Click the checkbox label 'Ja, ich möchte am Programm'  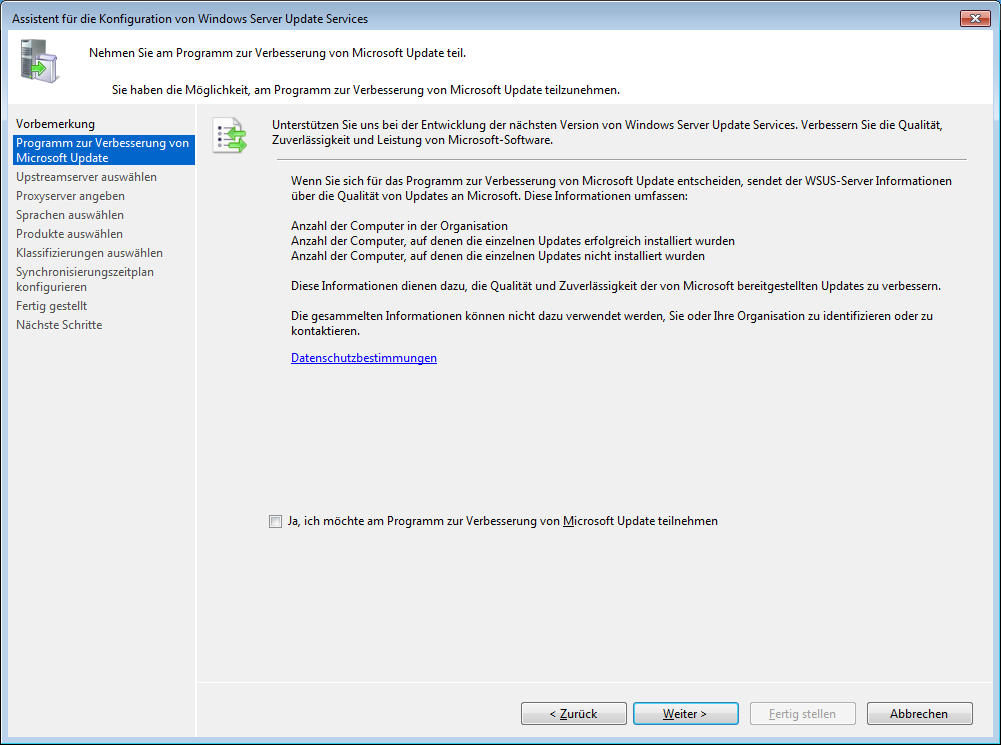(502, 522)
